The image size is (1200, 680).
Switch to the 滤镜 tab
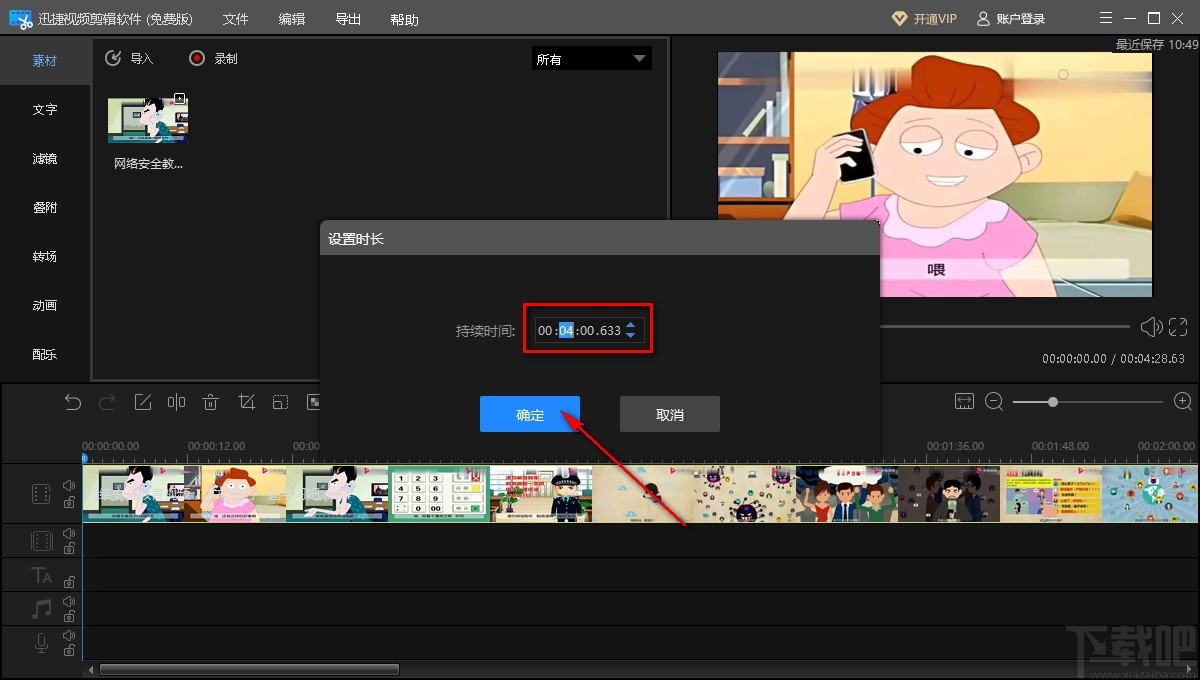[x=45, y=158]
